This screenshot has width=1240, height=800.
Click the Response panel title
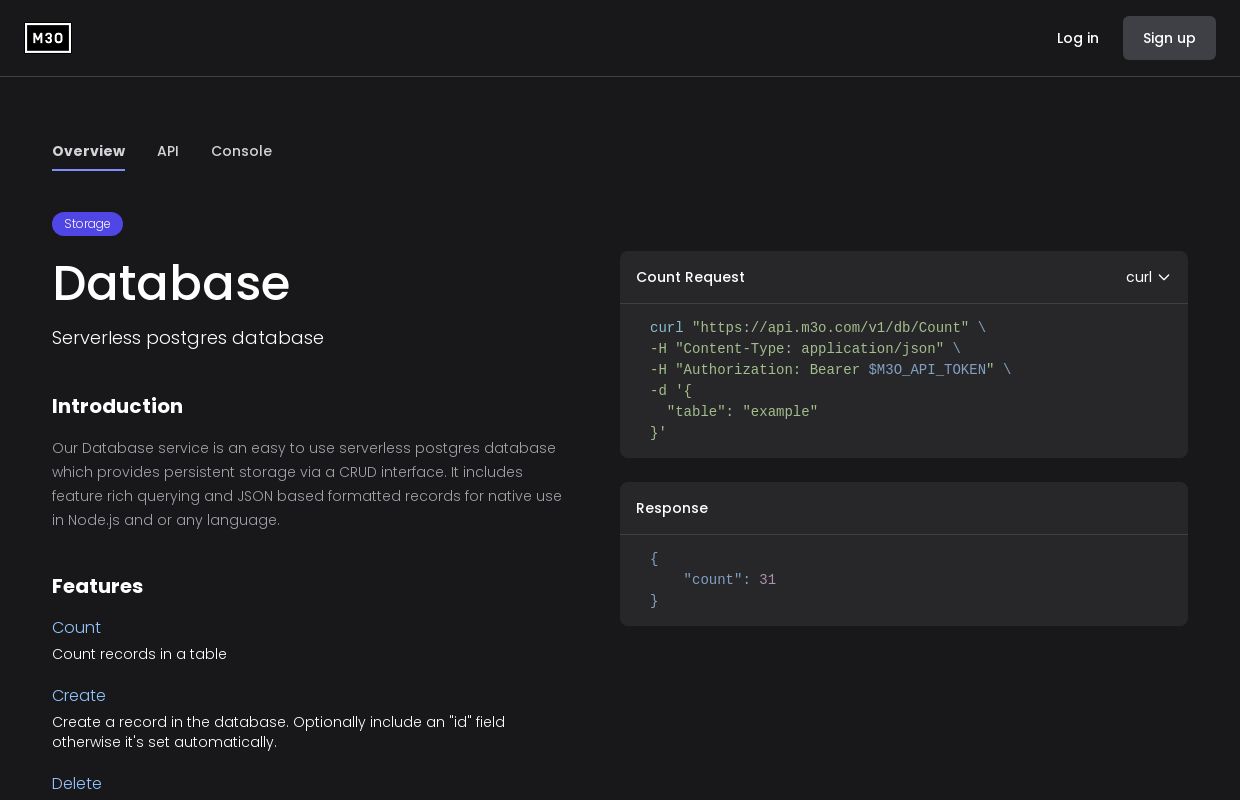(672, 508)
